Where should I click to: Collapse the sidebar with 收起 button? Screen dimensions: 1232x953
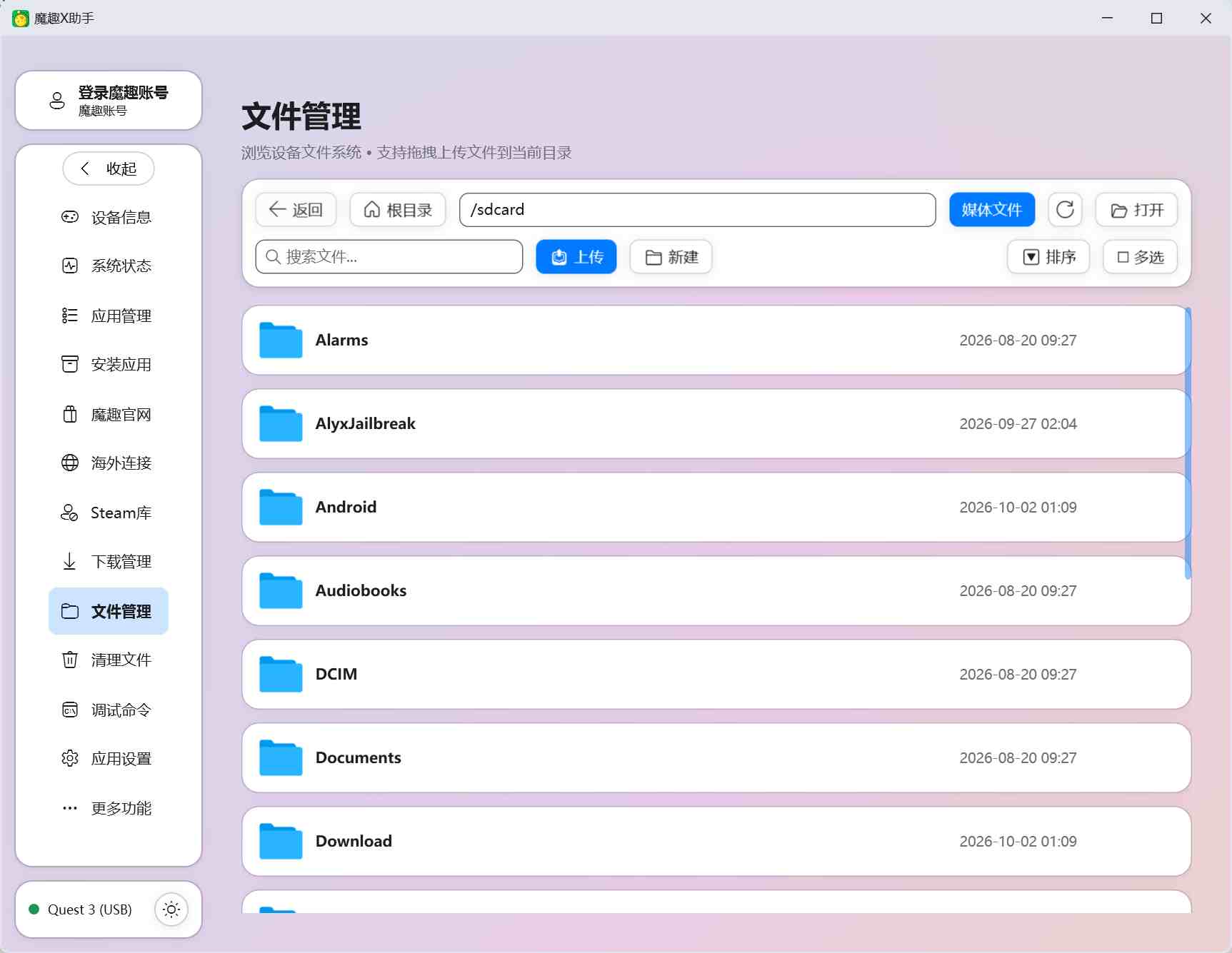[x=109, y=168]
